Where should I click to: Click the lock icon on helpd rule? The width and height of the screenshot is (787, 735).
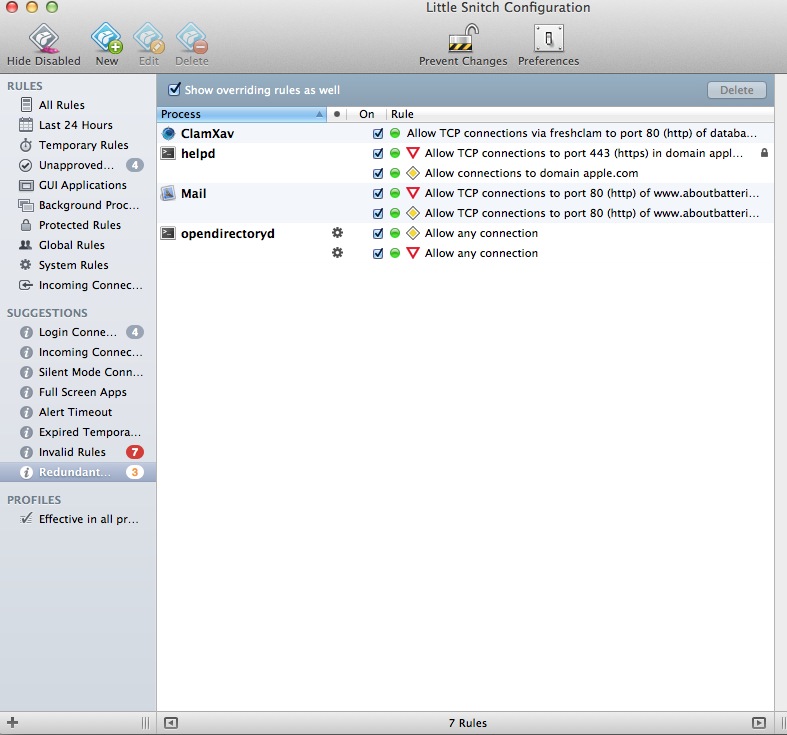764,153
